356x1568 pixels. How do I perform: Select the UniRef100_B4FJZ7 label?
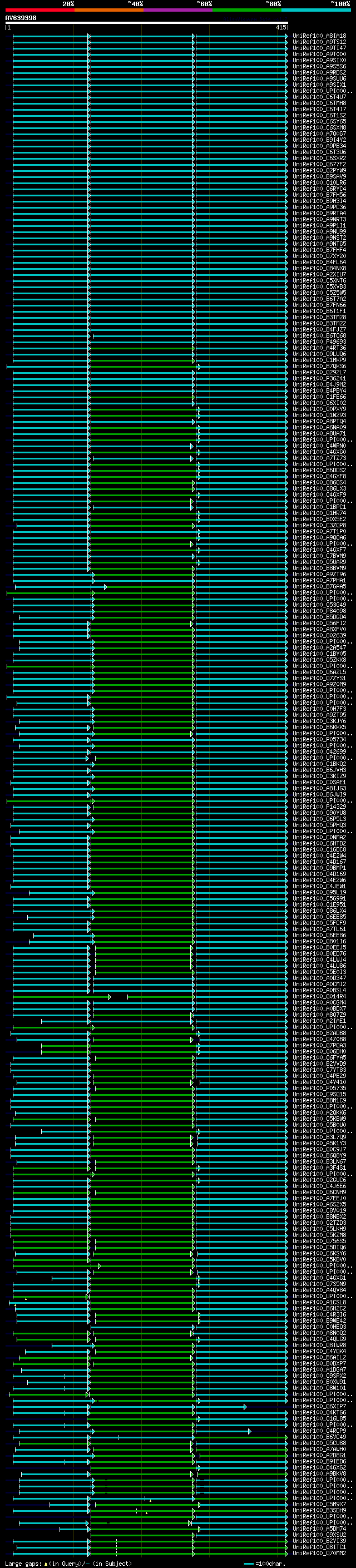(x=319, y=329)
